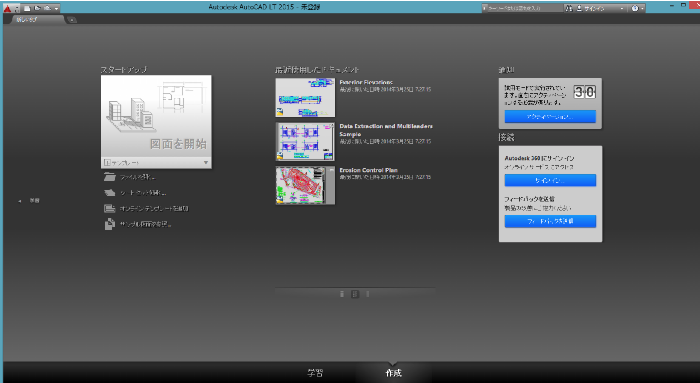Click the left arrow 学習 side navigation

click(x=29, y=201)
